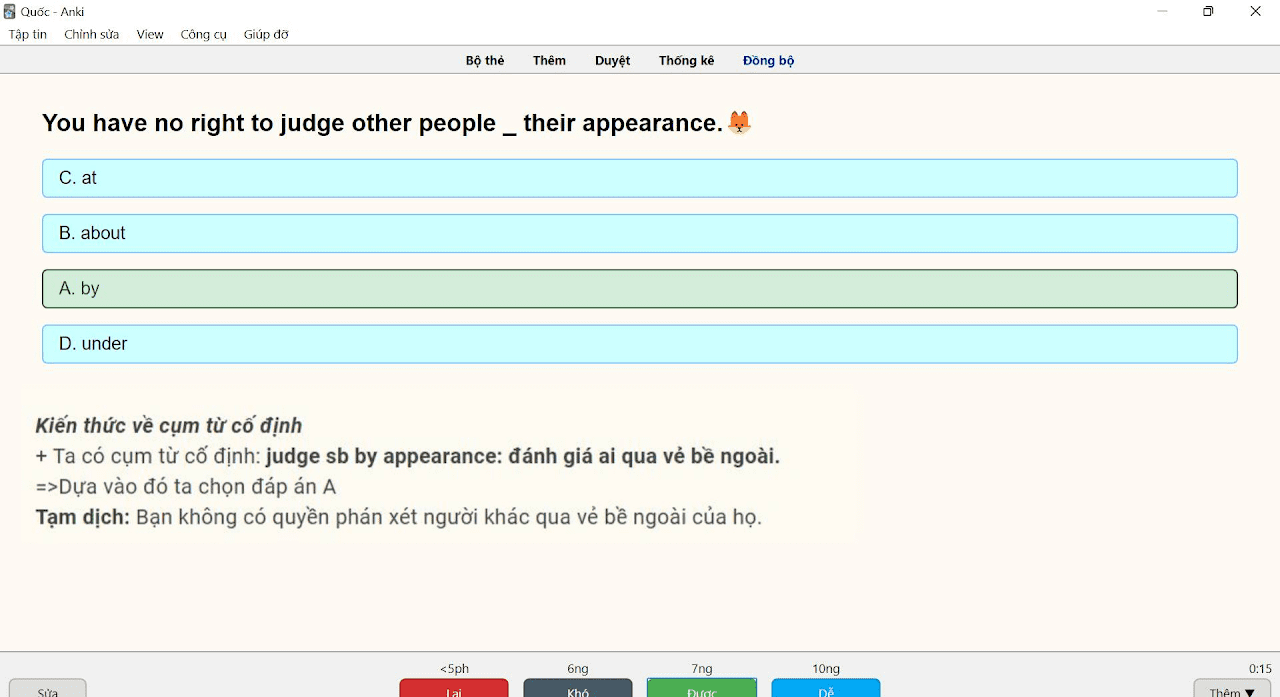This screenshot has height=697, width=1280.
Task: Click the Anki app icon in title bar
Action: [x=10, y=12]
